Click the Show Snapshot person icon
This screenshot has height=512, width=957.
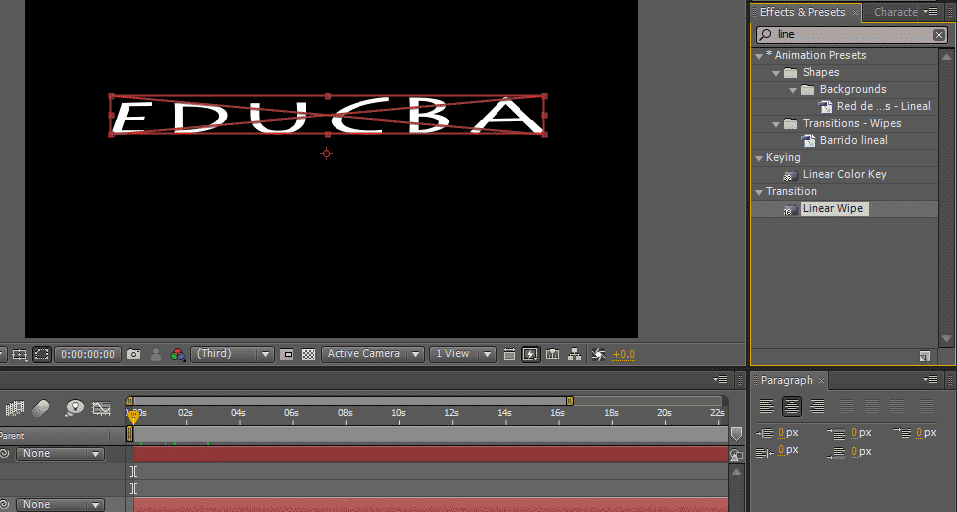point(156,355)
